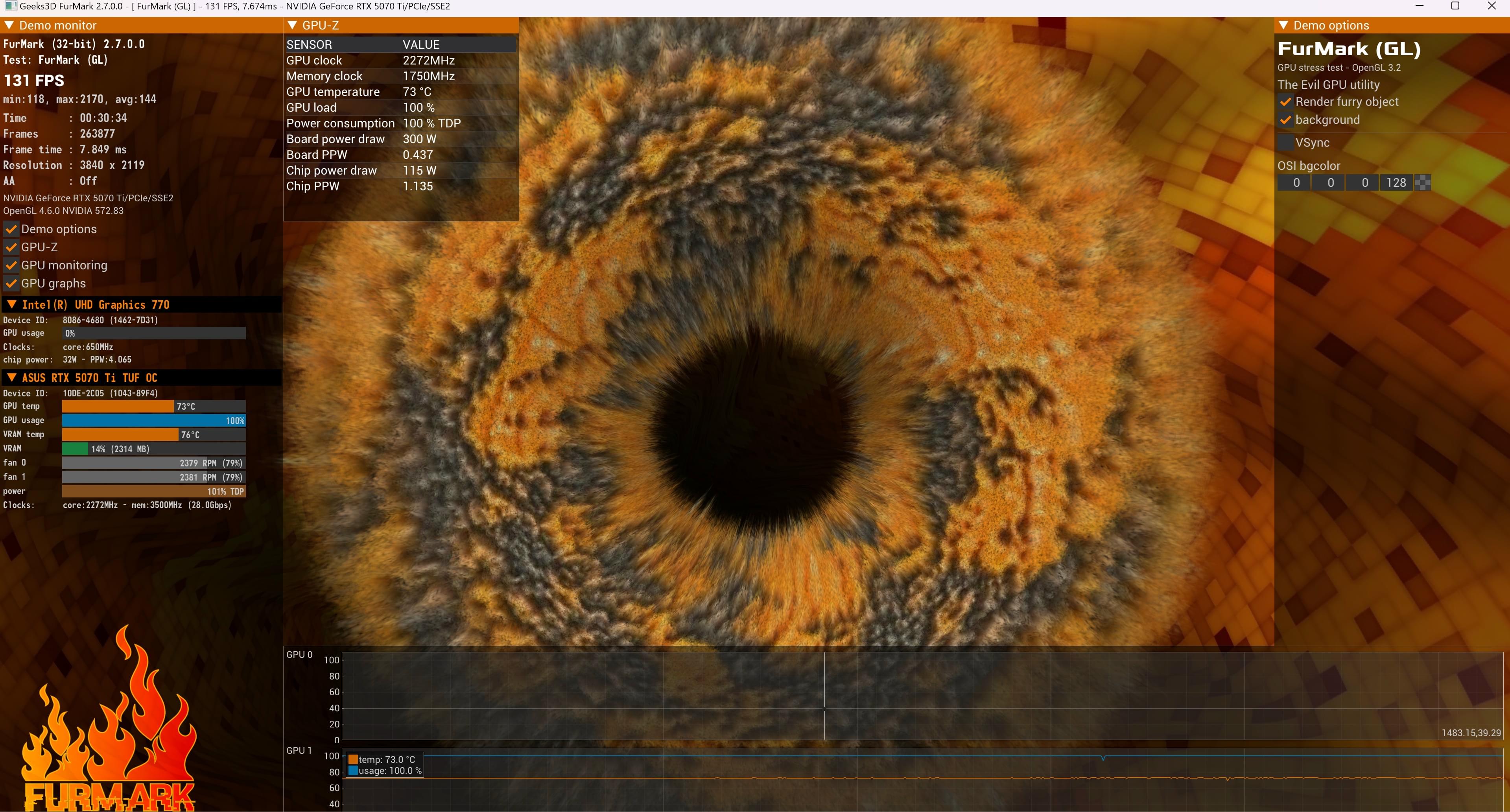The height and width of the screenshot is (812, 1510).
Task: Click the FurMark app icon in title bar
Action: pyautogui.click(x=11, y=6)
